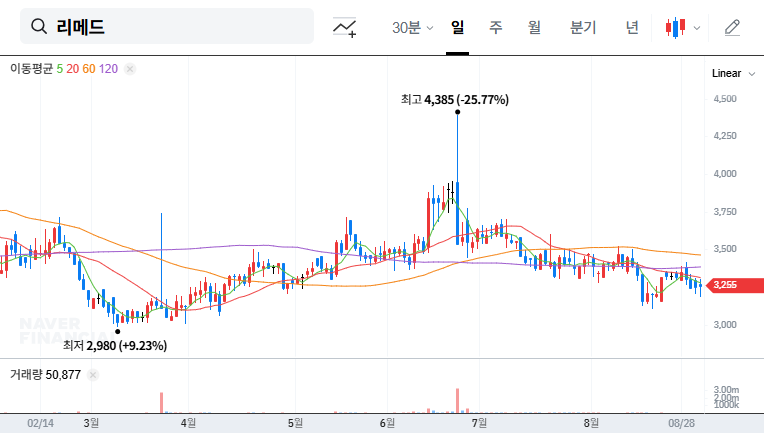Click the black dot at the 2,980 low

click(x=117, y=332)
